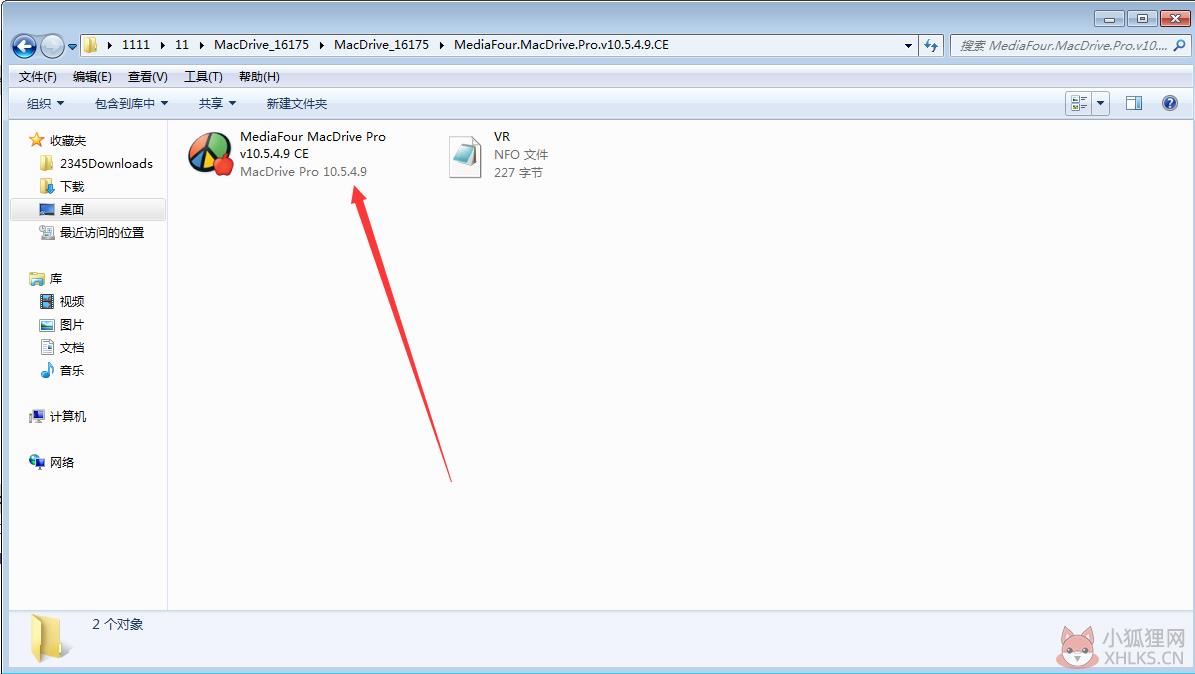
Task: Open the 帮助(H) menu
Action: point(259,76)
